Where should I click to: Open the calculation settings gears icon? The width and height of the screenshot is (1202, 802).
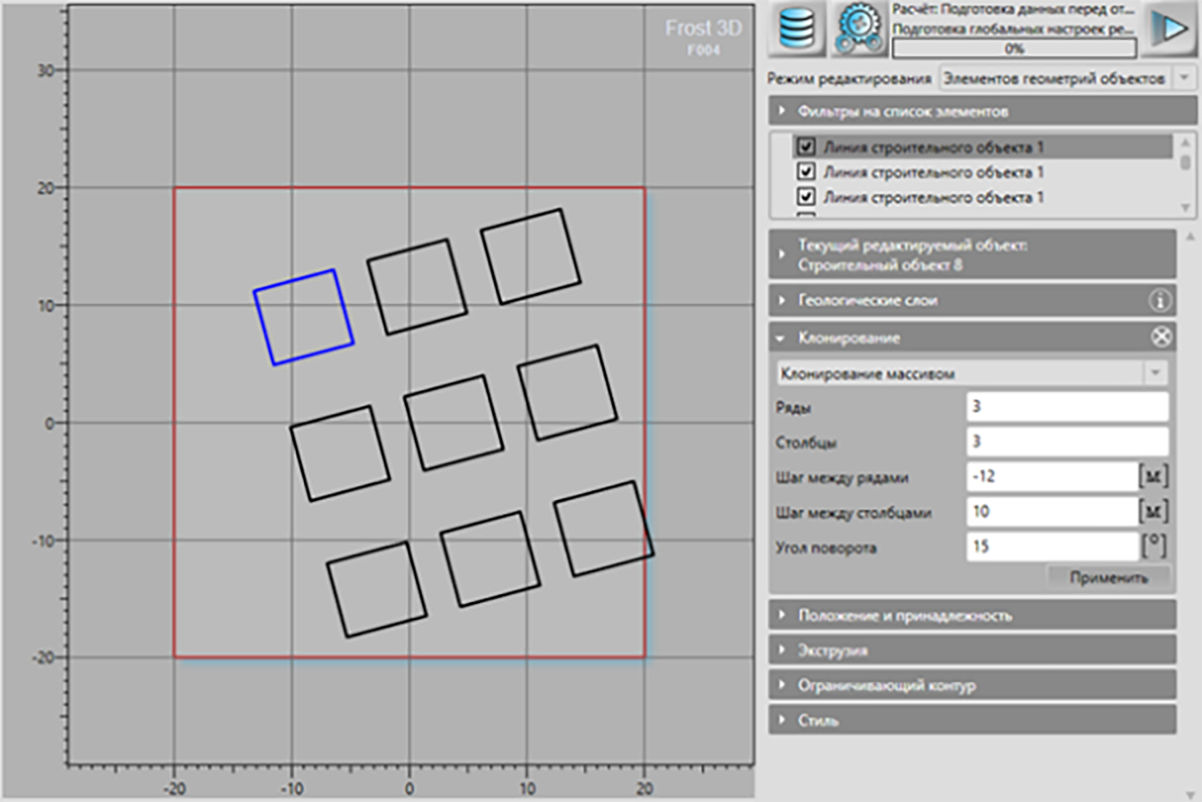pos(858,29)
